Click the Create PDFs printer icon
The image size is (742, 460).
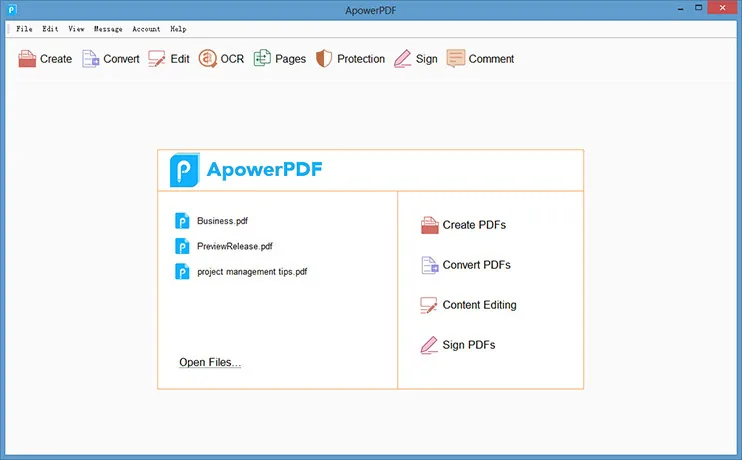[430, 225]
